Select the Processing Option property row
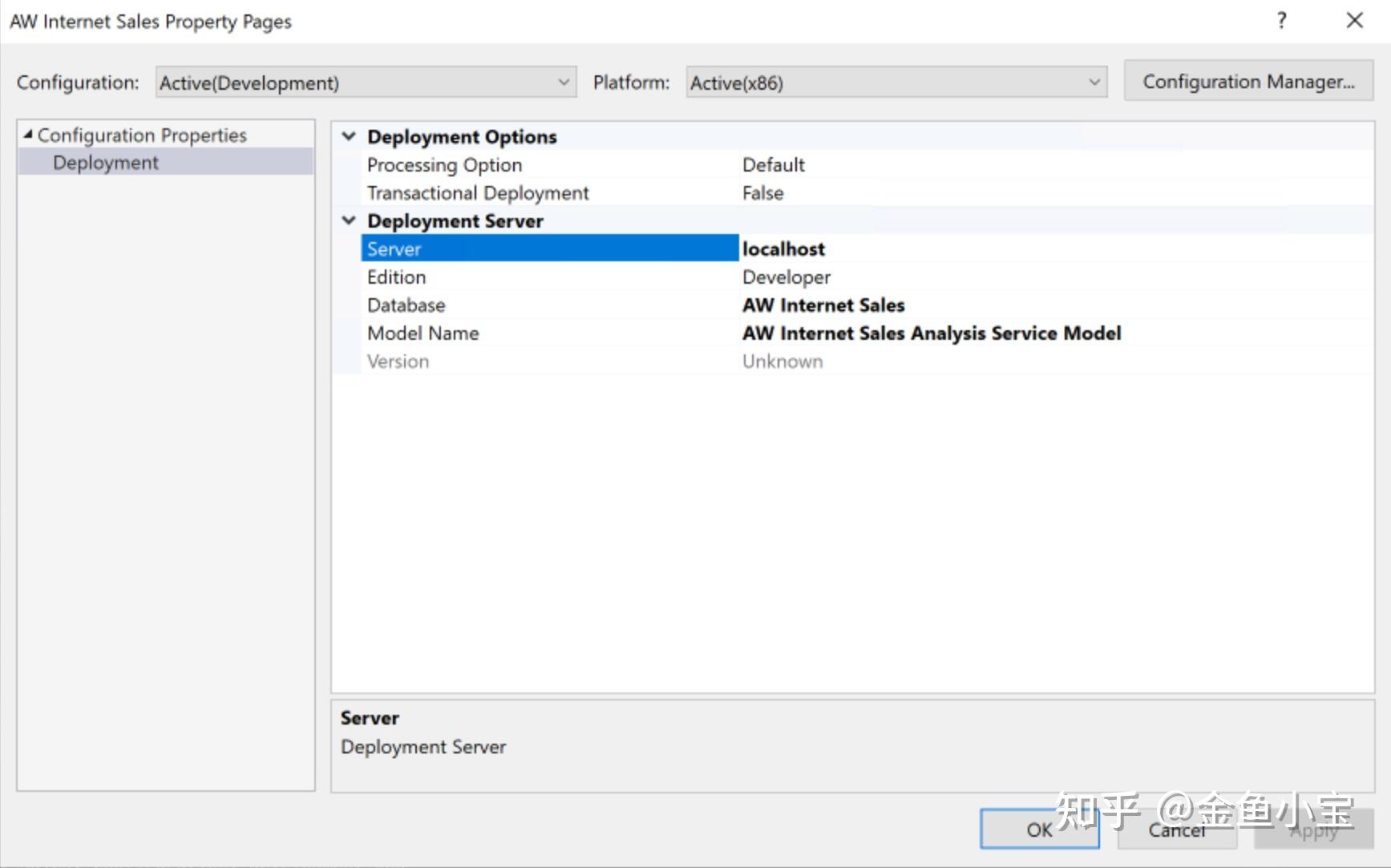 point(444,164)
